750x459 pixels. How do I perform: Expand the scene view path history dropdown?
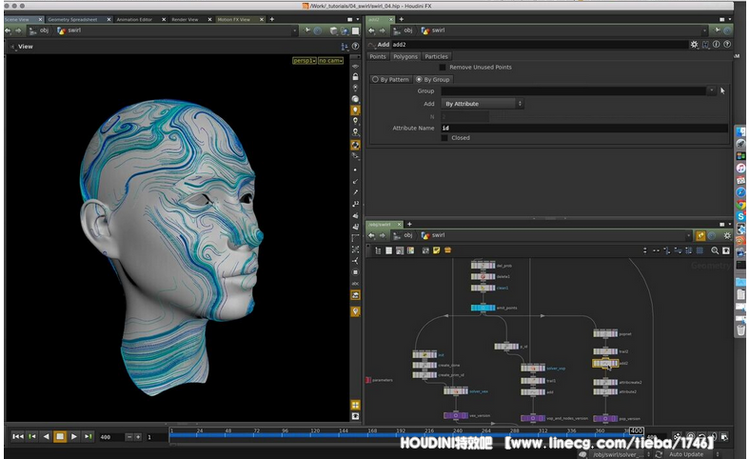coord(294,31)
